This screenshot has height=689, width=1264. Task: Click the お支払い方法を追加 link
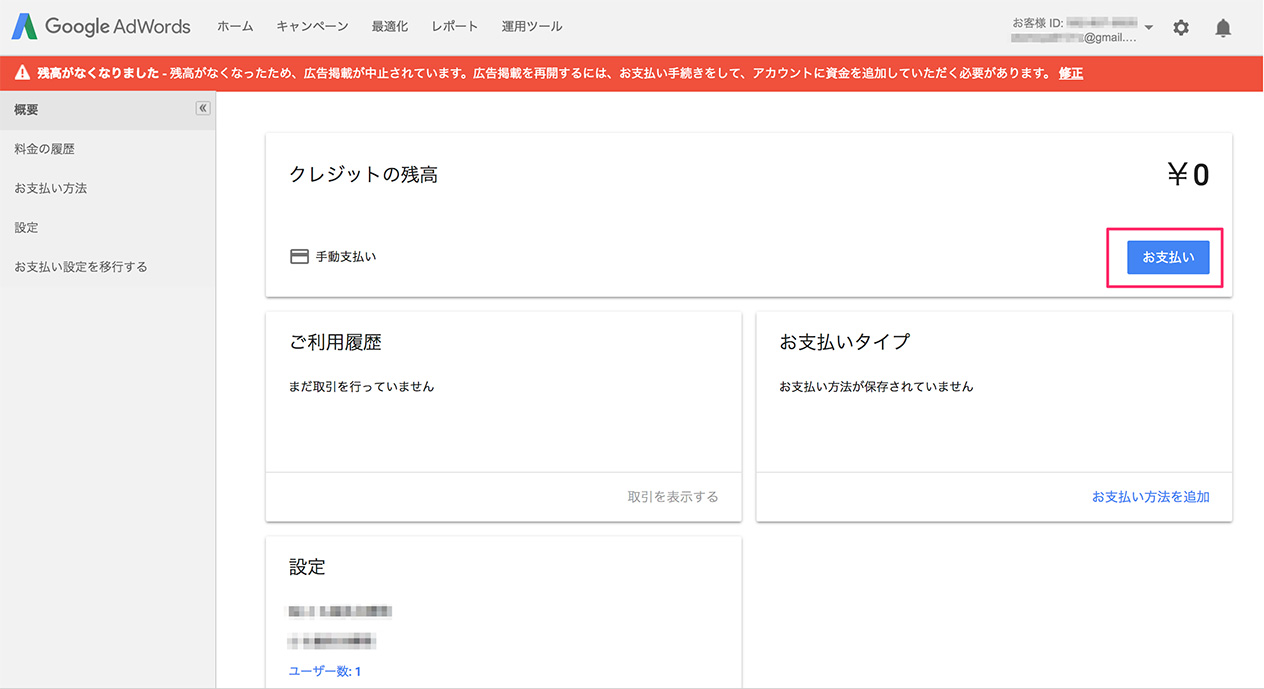click(x=1151, y=496)
